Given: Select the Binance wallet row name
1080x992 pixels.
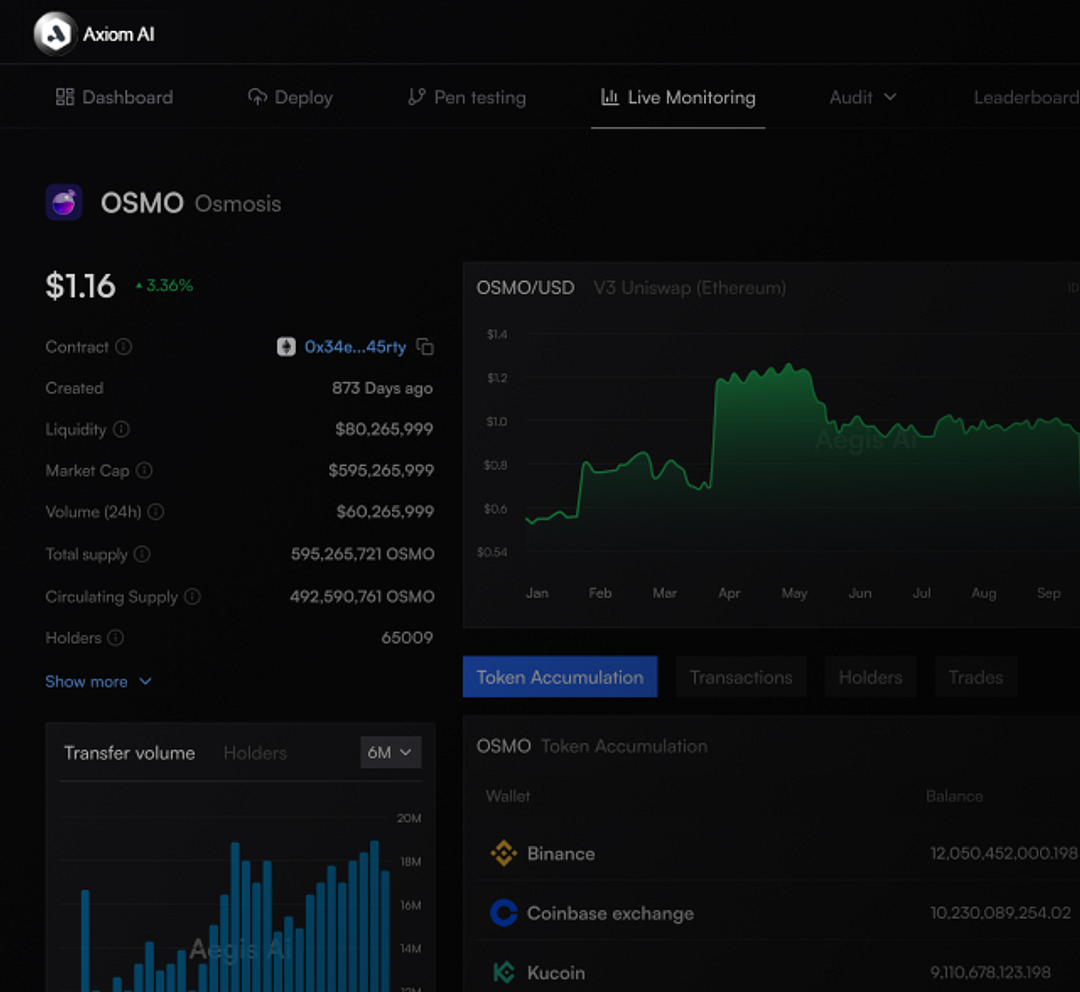Looking at the screenshot, I should pyautogui.click(x=561, y=854).
